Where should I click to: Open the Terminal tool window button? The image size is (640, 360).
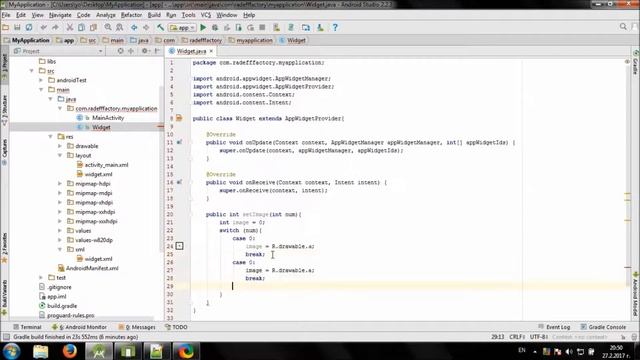coord(27,327)
